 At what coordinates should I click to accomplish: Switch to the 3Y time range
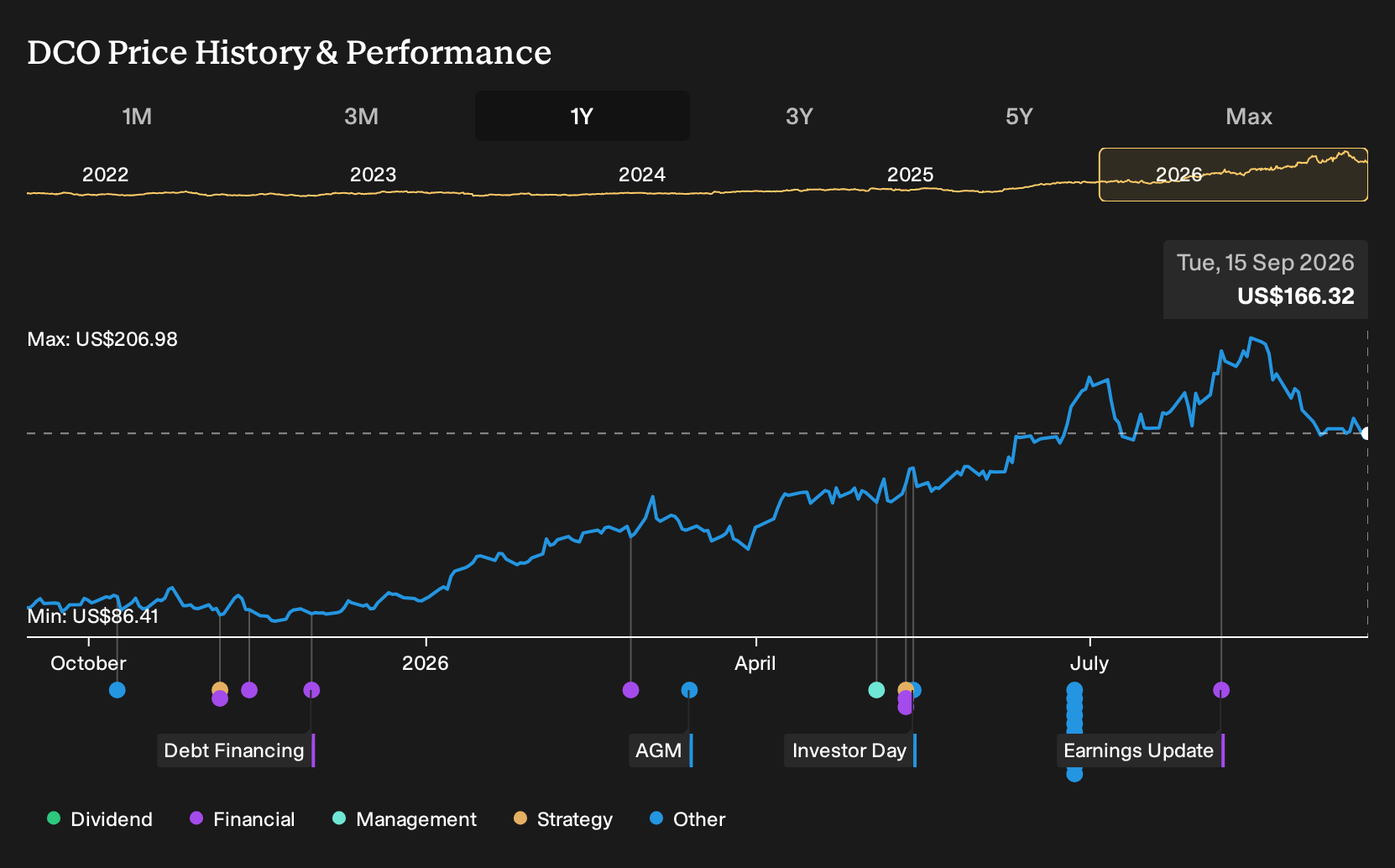(x=799, y=116)
